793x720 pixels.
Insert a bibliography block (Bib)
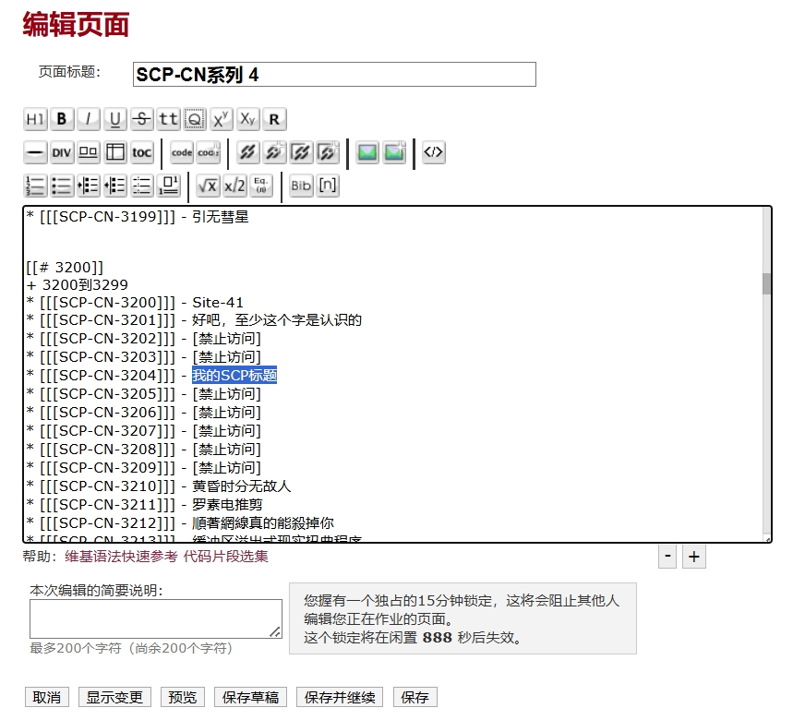point(301,186)
